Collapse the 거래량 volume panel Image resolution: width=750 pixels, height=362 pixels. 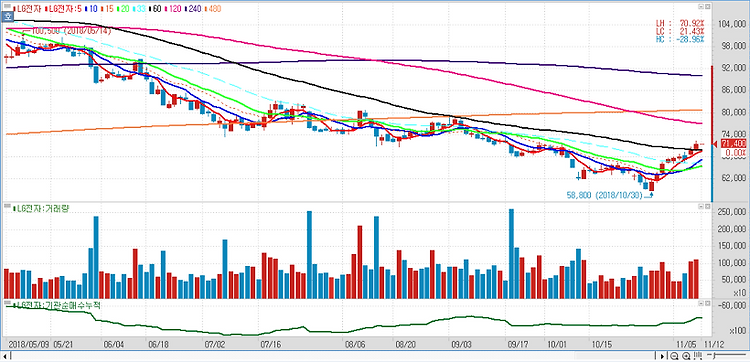coord(700,207)
